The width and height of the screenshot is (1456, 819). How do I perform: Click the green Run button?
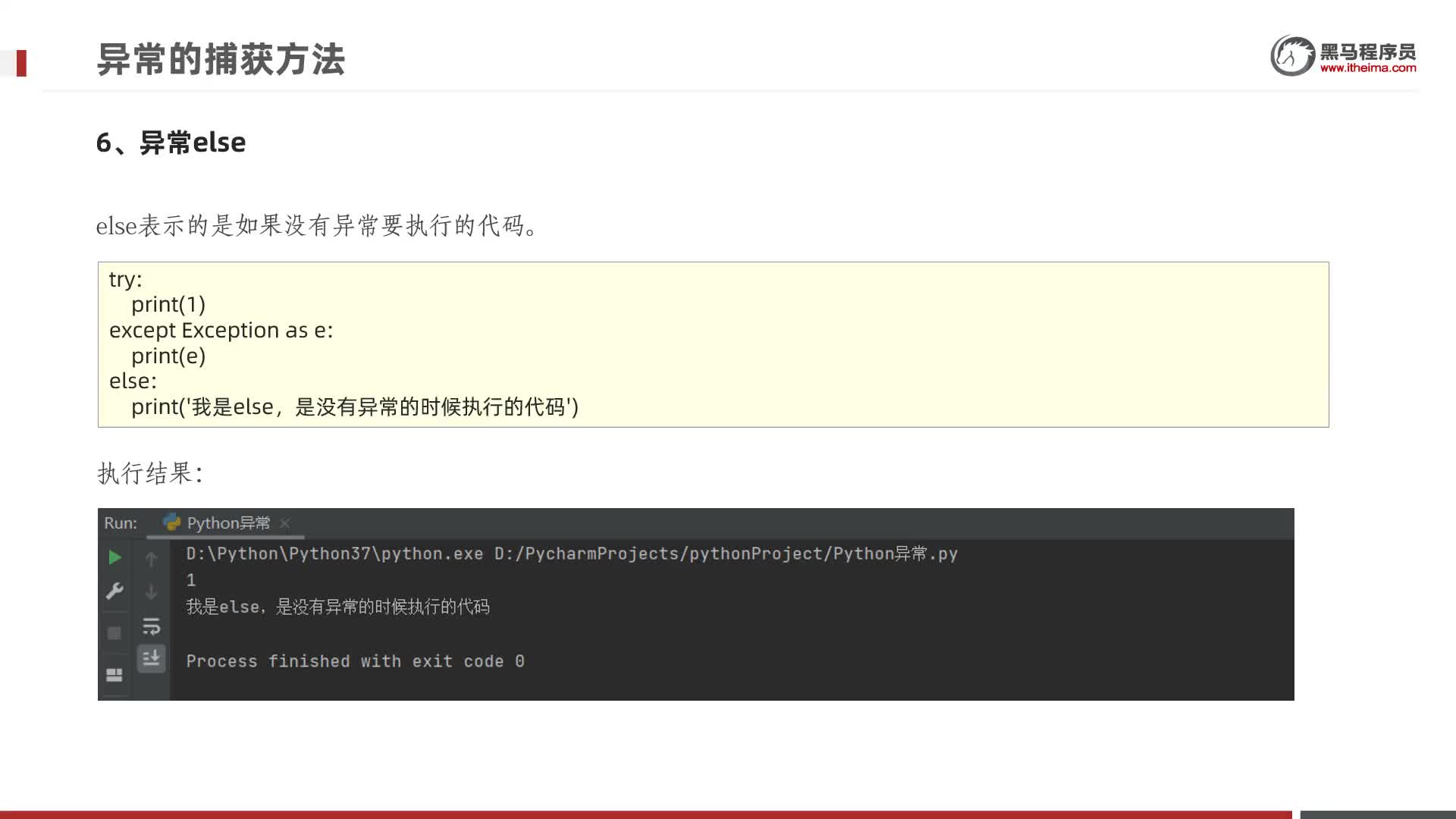[x=115, y=557]
